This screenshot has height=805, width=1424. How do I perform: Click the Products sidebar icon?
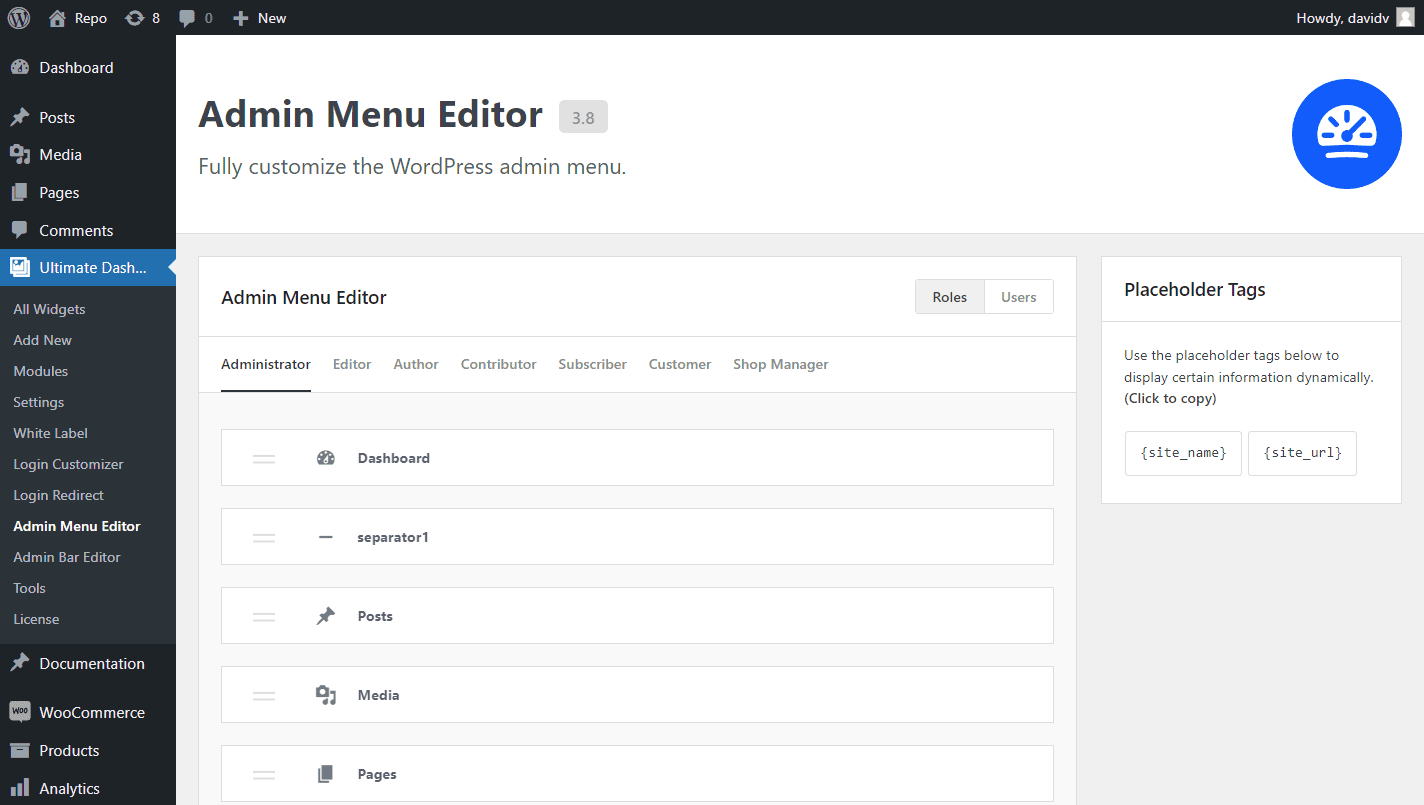[x=19, y=750]
